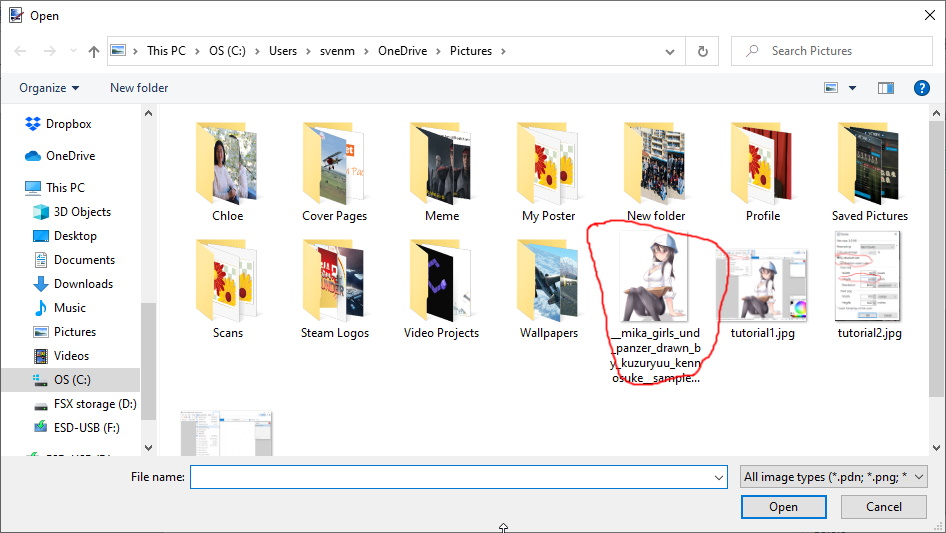The image size is (946, 533).
Task: Select the partially visible screenshot thumbnail
Action: tap(226, 433)
